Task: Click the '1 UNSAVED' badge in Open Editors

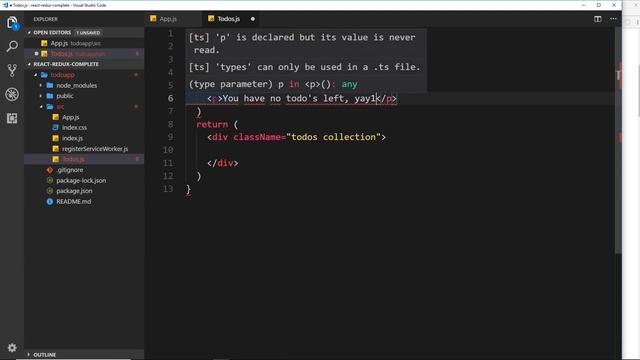Action: 88,32
